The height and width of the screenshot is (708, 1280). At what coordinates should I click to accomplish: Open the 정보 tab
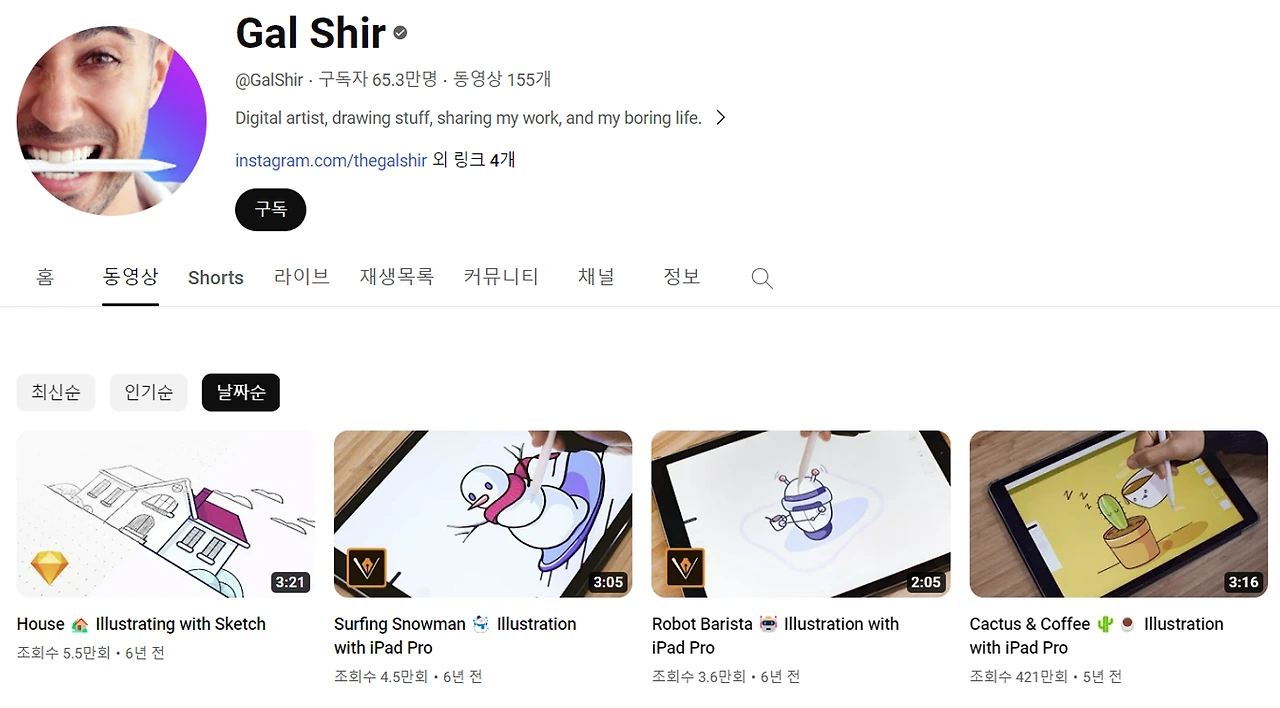pyautogui.click(x=682, y=277)
